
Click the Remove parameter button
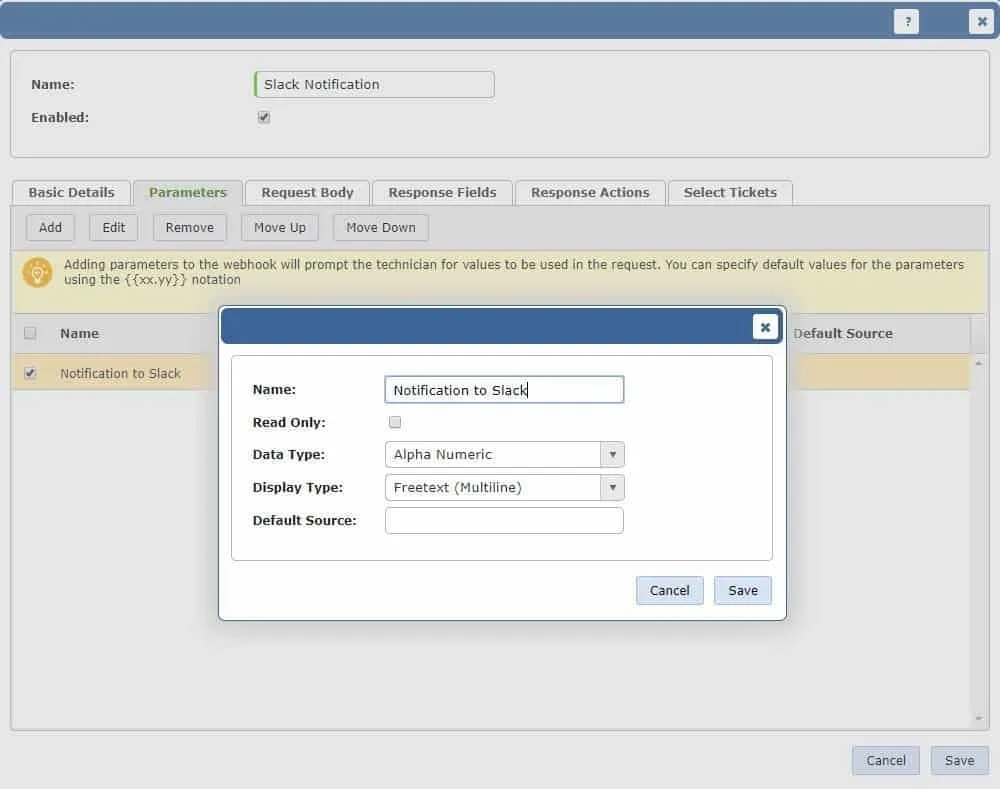[x=189, y=228]
